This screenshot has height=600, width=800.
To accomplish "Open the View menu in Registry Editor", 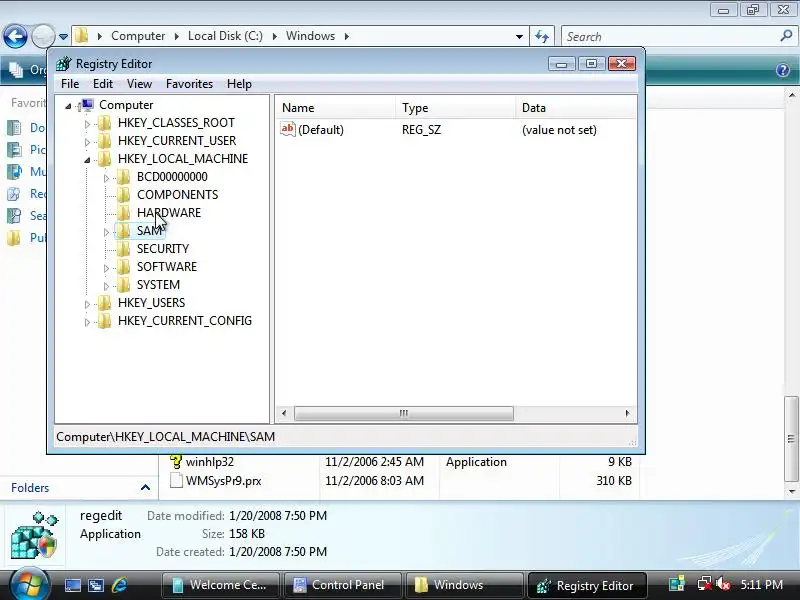I will pos(139,84).
